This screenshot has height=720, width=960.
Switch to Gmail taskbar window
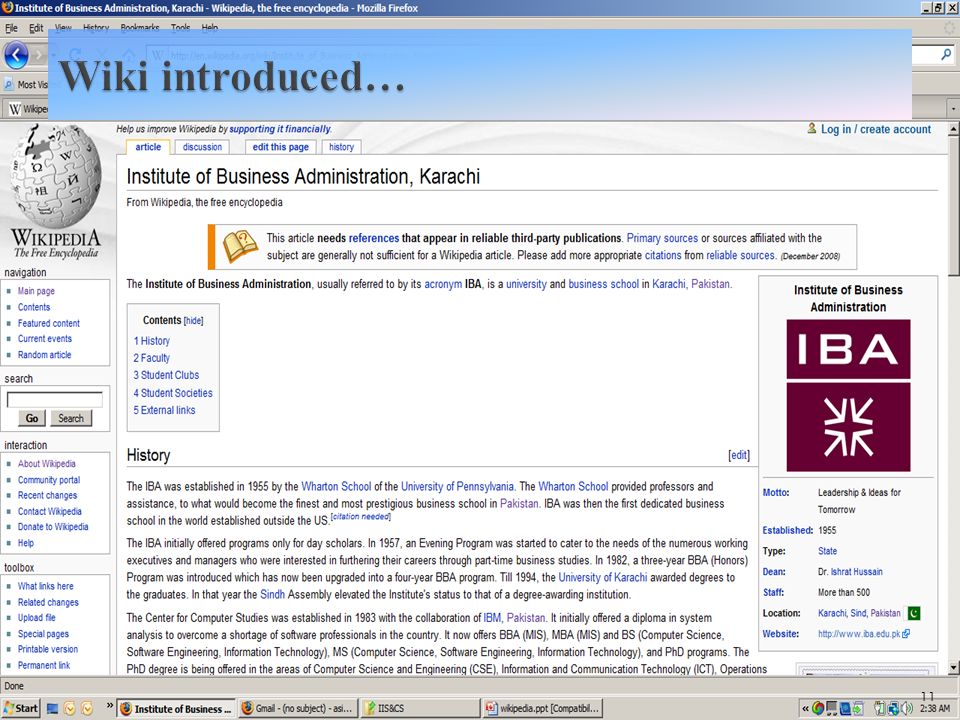coord(297,708)
